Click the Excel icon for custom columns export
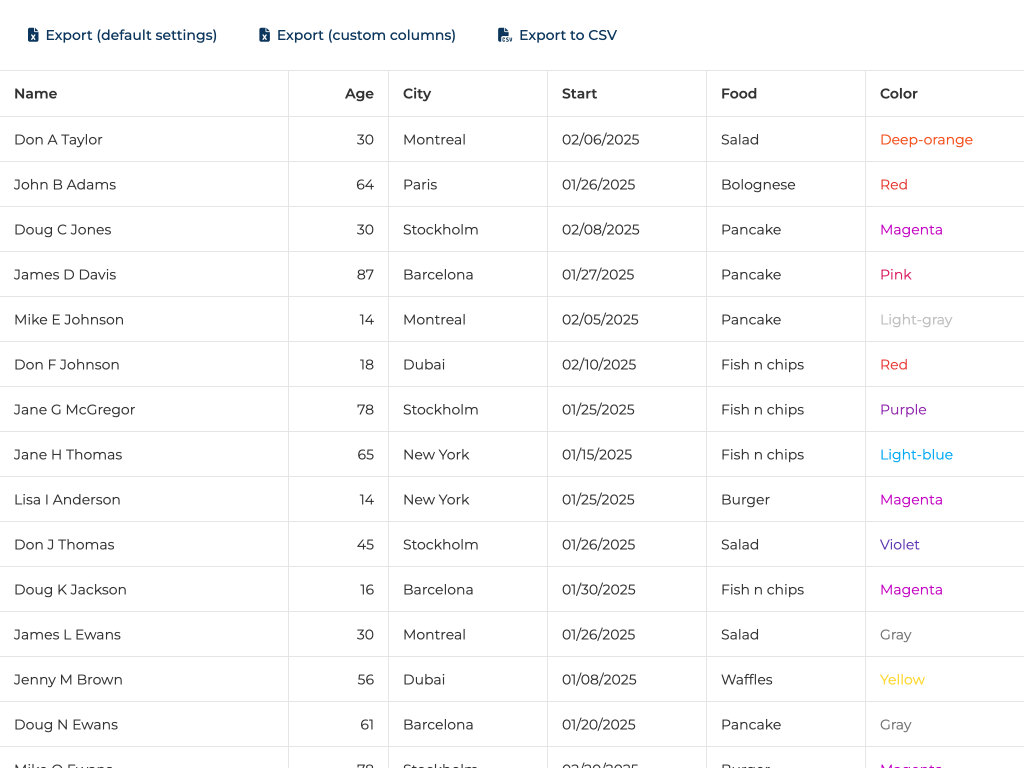1024x768 pixels. tap(265, 35)
